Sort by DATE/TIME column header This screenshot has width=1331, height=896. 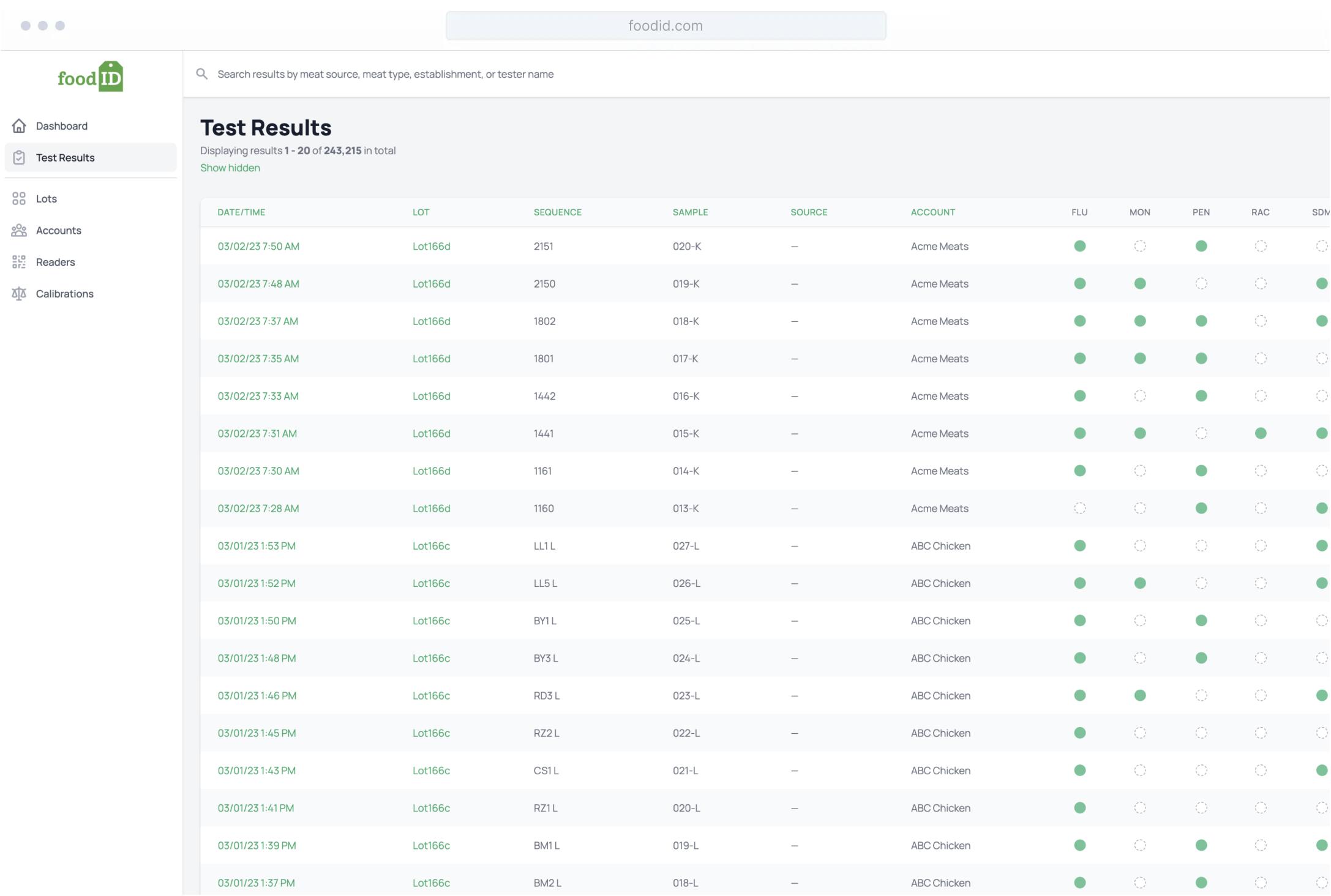tap(241, 212)
